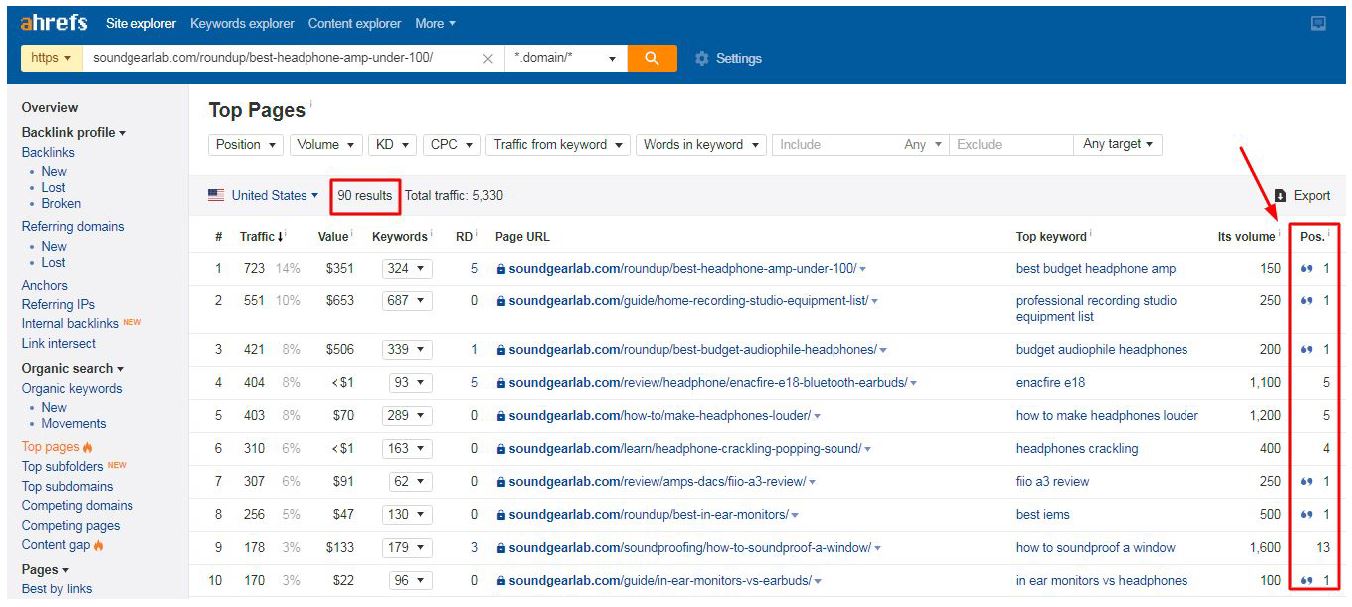This screenshot has height=607, width=1352.
Task: Click the United States flag icon
Action: [x=216, y=196]
